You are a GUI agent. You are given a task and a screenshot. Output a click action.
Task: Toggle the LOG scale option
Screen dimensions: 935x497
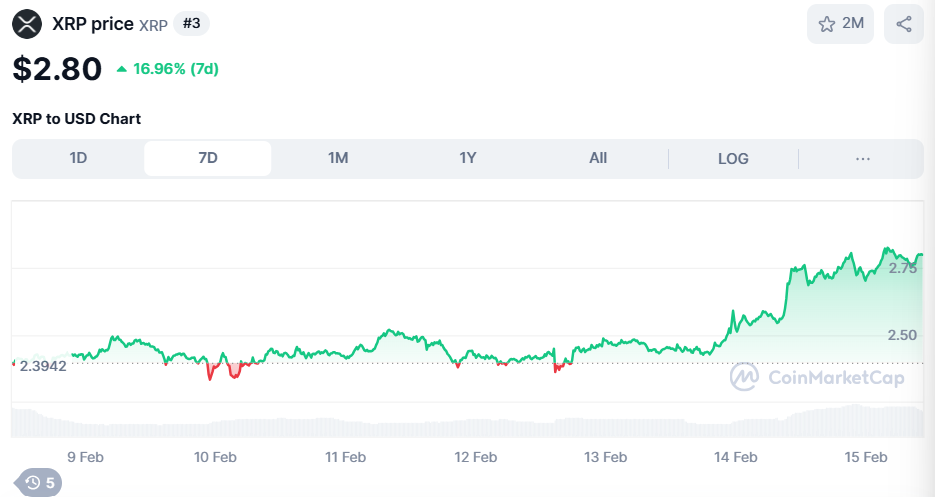pos(733,158)
